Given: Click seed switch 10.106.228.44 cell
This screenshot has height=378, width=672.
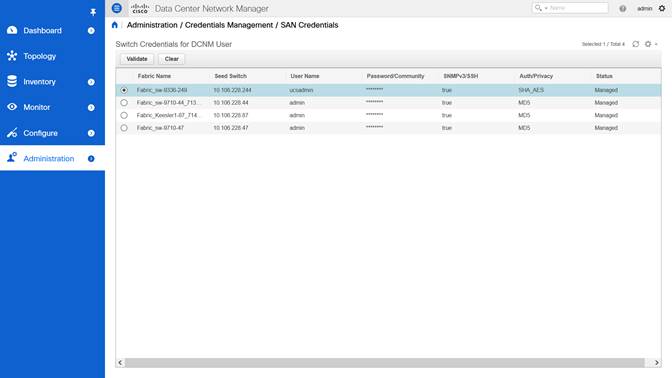Looking at the screenshot, I should tap(231, 103).
